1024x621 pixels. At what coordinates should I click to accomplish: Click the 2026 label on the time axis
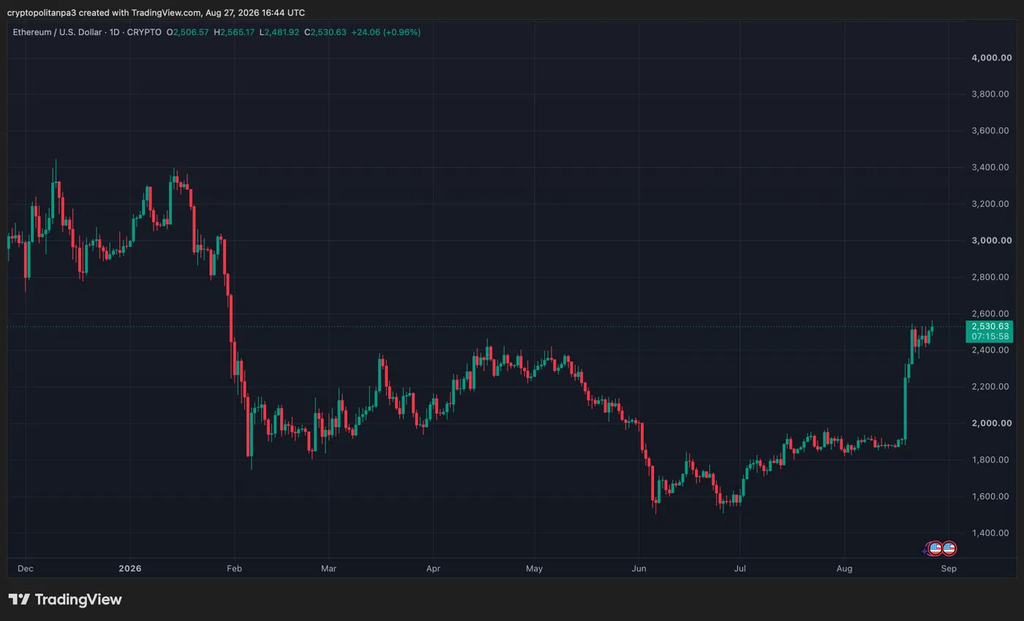[x=130, y=569]
